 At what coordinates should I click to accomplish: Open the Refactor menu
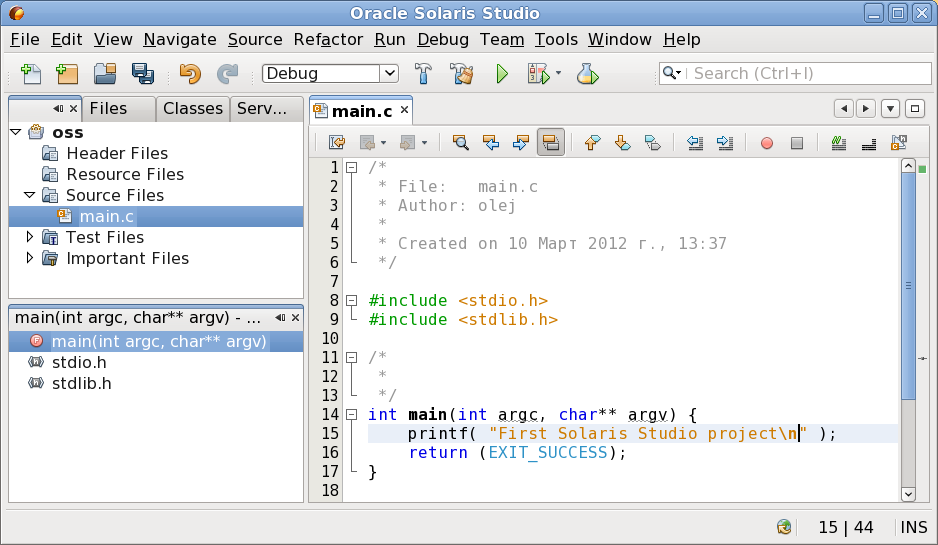328,39
